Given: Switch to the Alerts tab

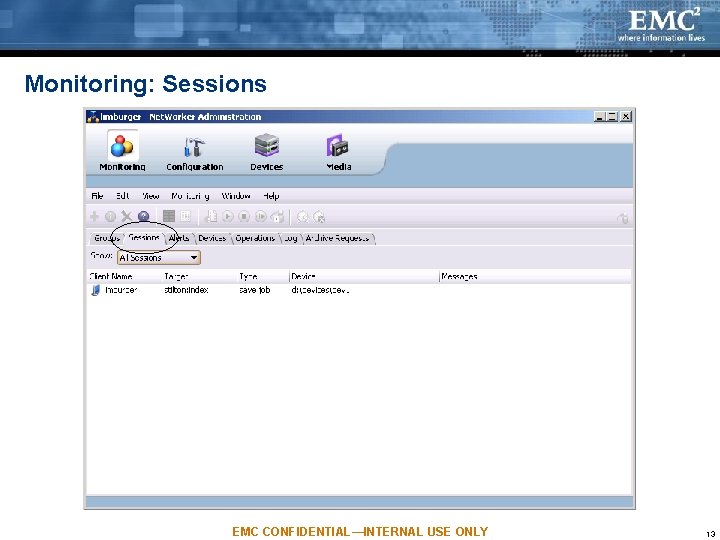Looking at the screenshot, I should click(x=179, y=238).
